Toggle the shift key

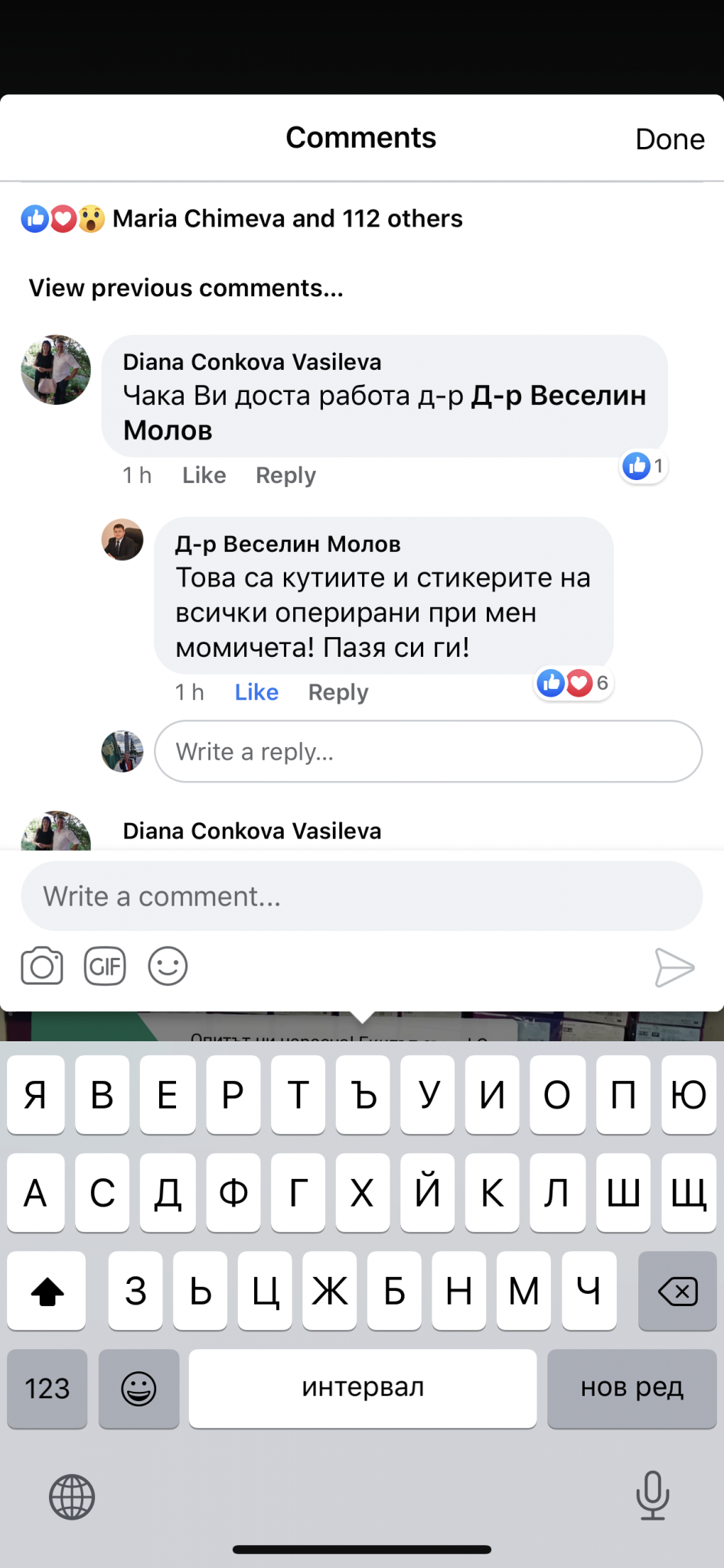click(47, 1291)
